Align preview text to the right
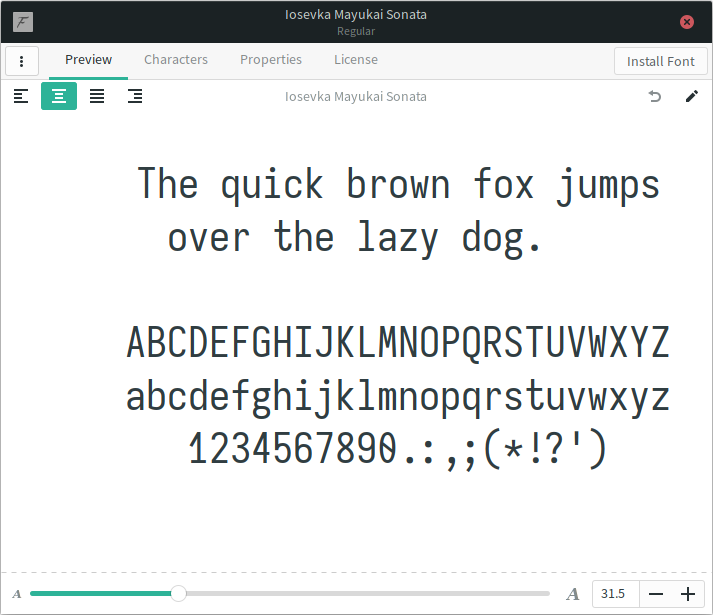 coord(135,96)
